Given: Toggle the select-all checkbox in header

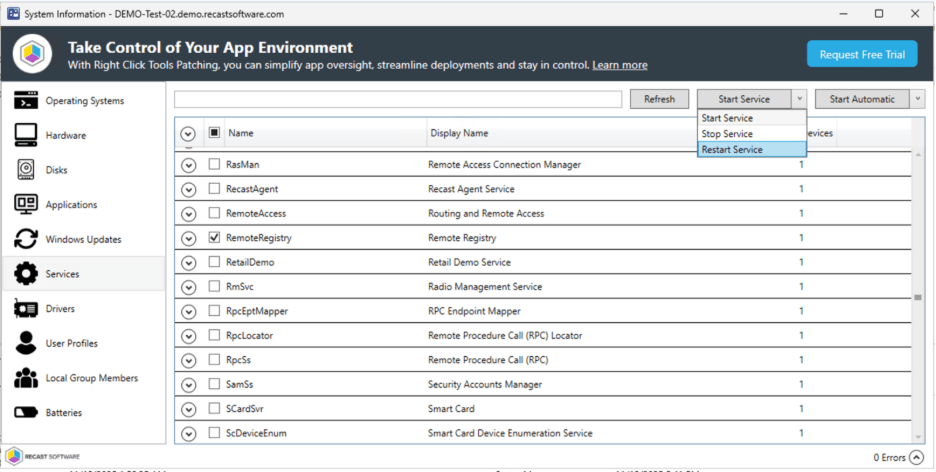Looking at the screenshot, I should [x=214, y=133].
